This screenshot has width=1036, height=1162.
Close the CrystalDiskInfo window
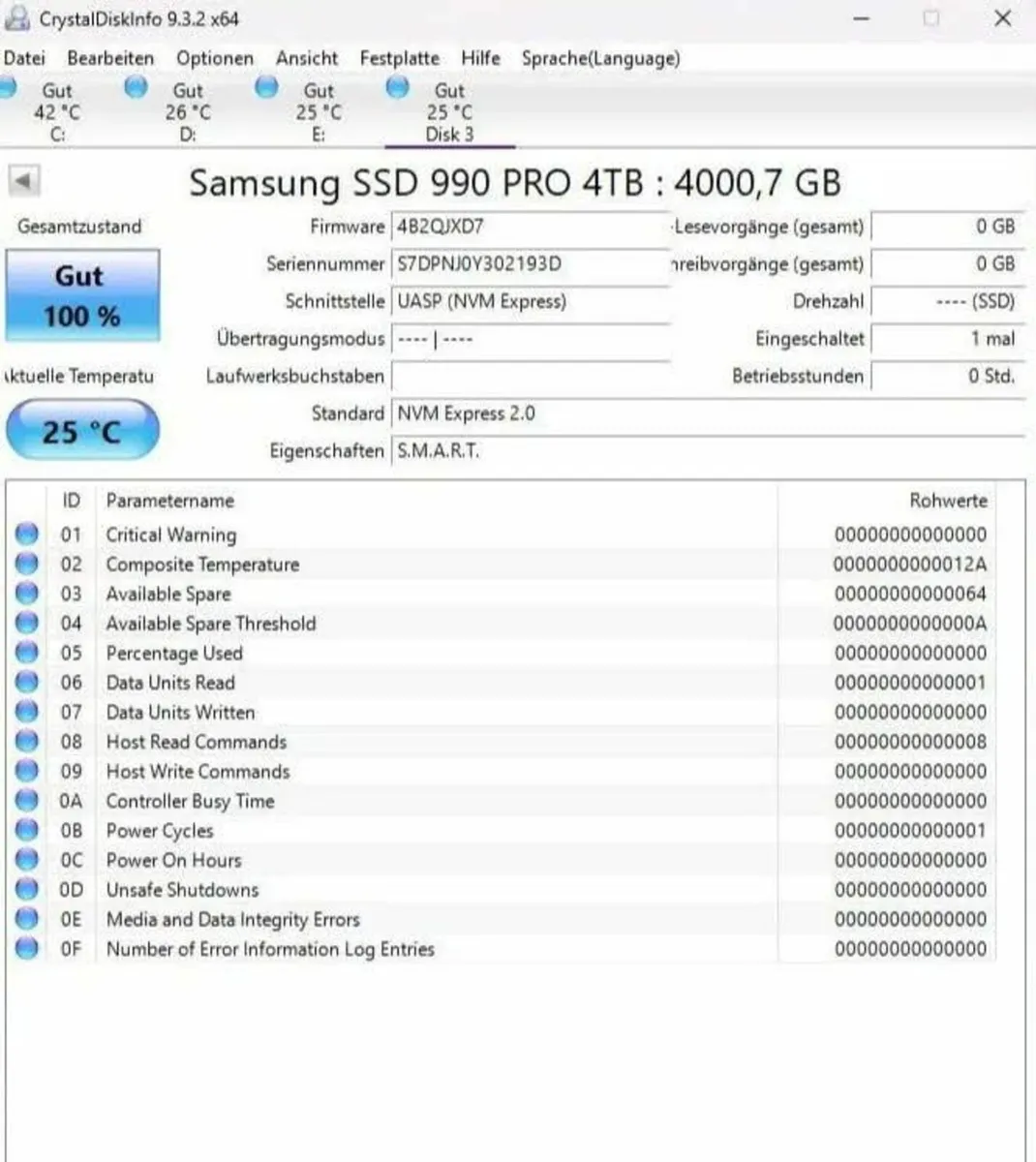(x=1003, y=18)
